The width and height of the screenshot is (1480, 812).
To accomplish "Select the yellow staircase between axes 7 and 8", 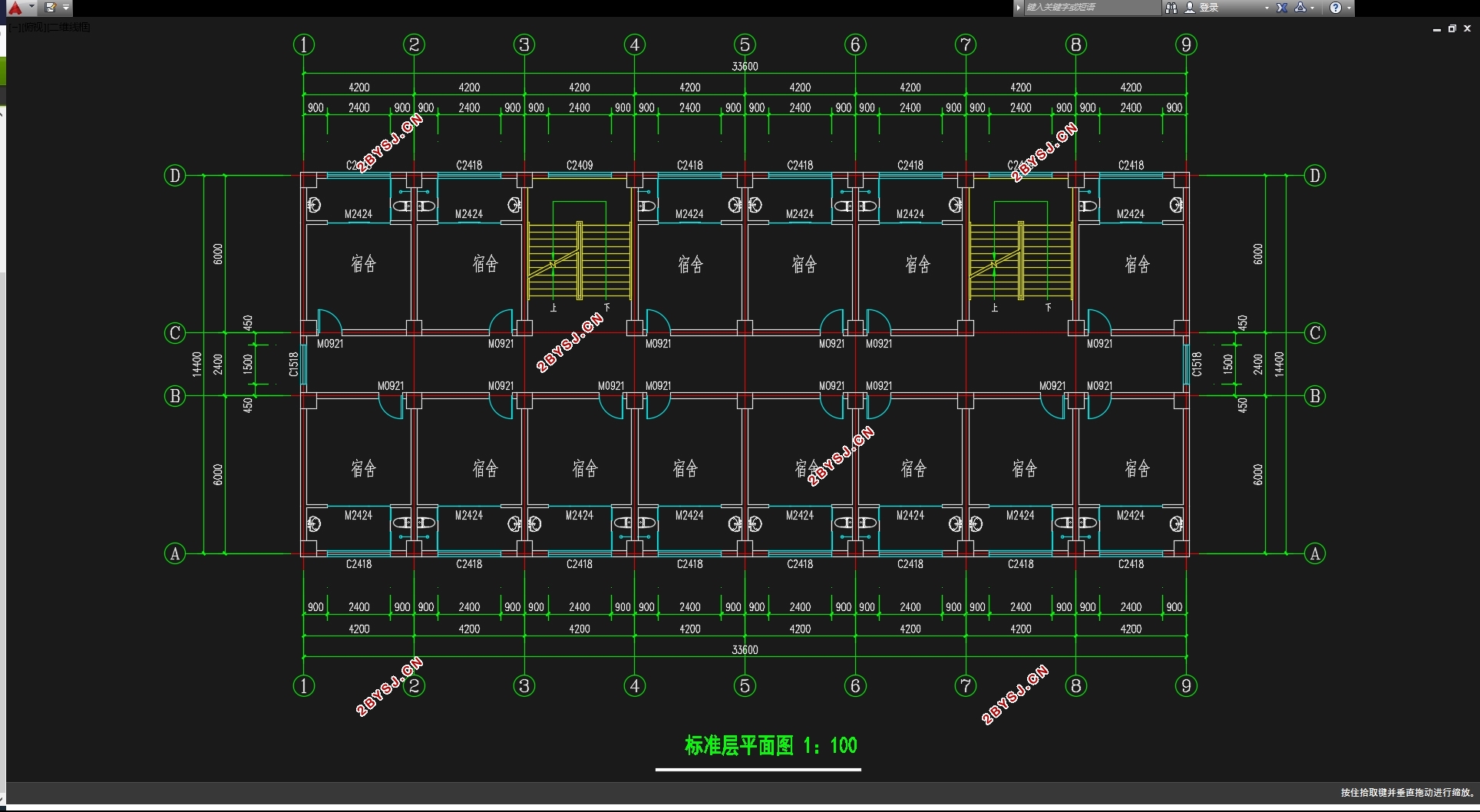I will tap(1020, 259).
